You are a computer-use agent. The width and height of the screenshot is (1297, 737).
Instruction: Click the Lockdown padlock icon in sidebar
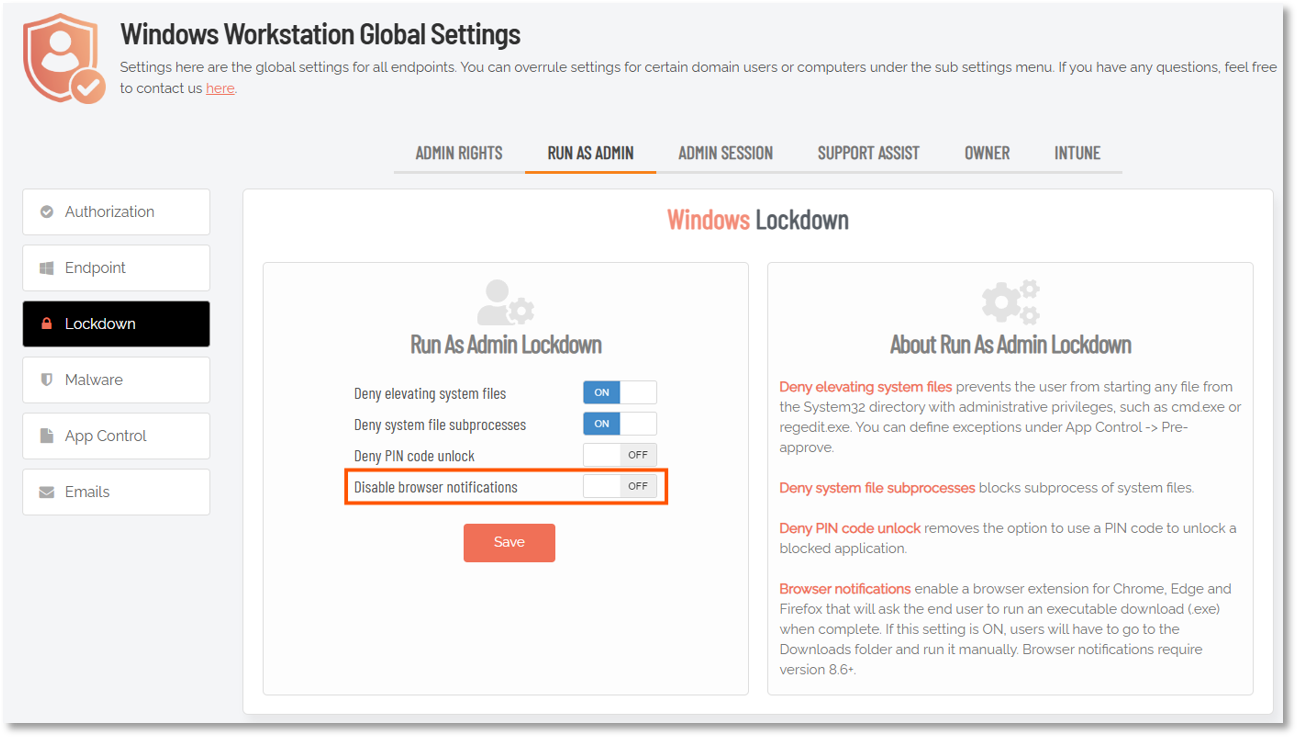(47, 324)
